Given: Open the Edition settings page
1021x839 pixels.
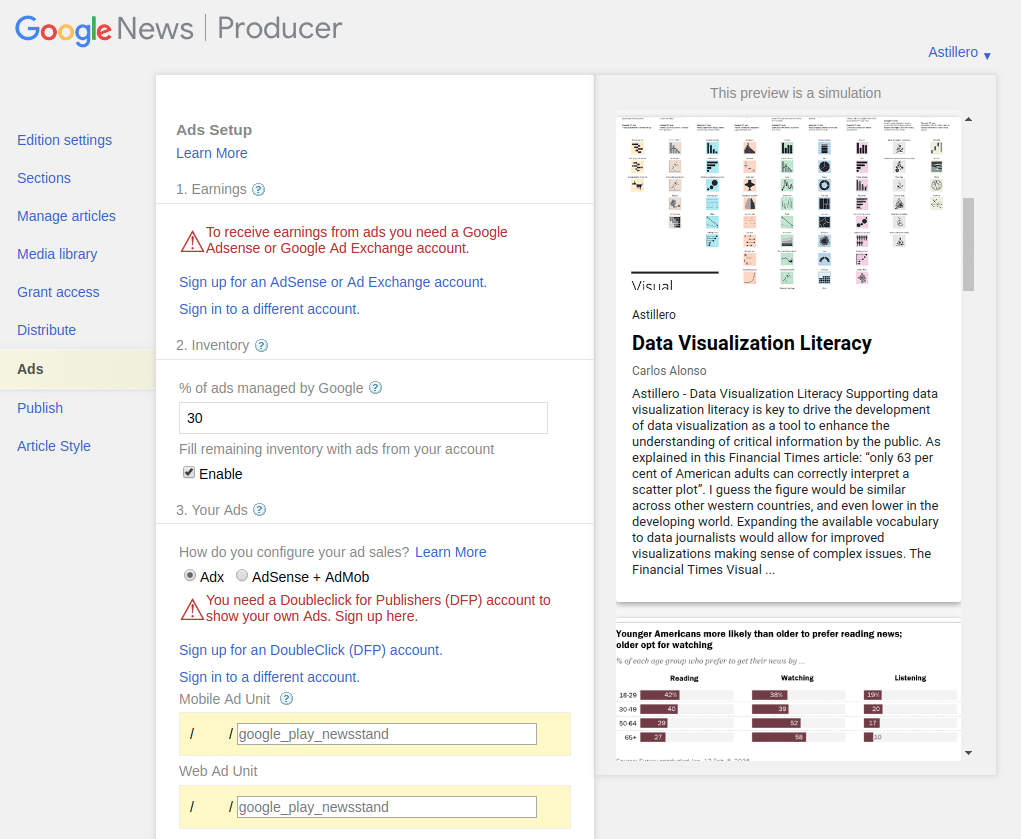Looking at the screenshot, I should (64, 140).
